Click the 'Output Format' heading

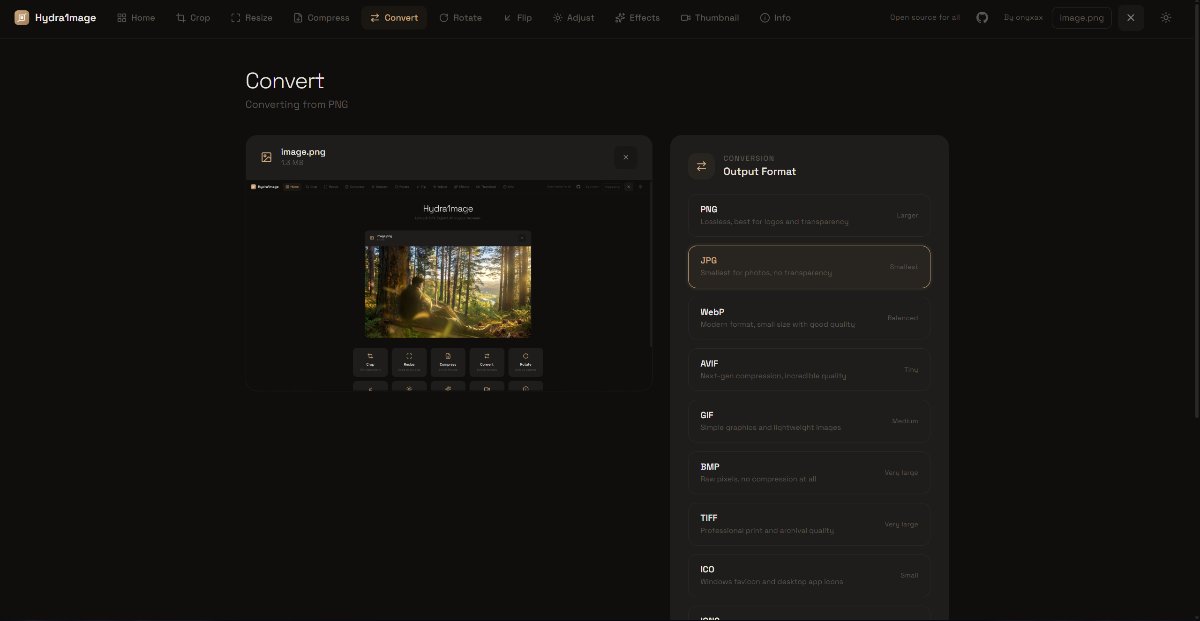tap(759, 171)
